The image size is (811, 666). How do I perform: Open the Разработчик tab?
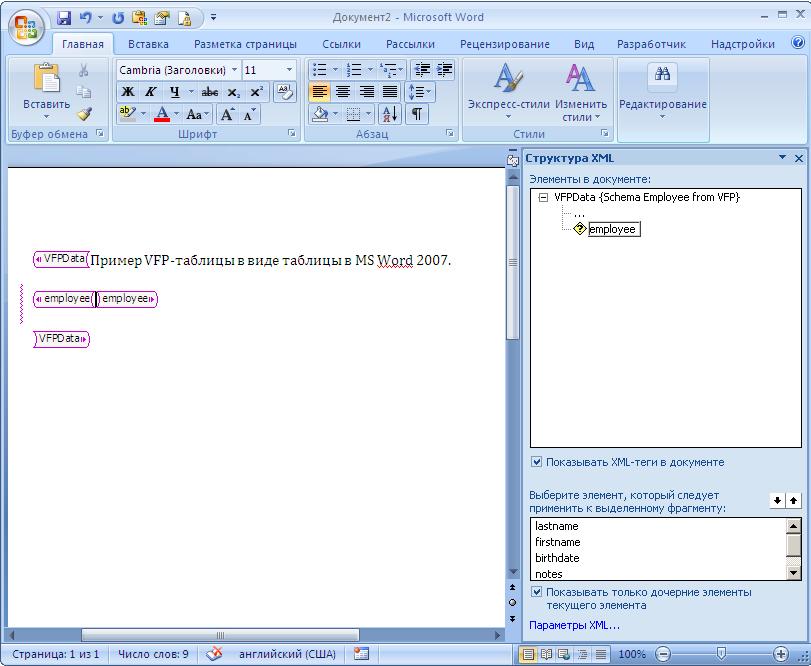651,44
